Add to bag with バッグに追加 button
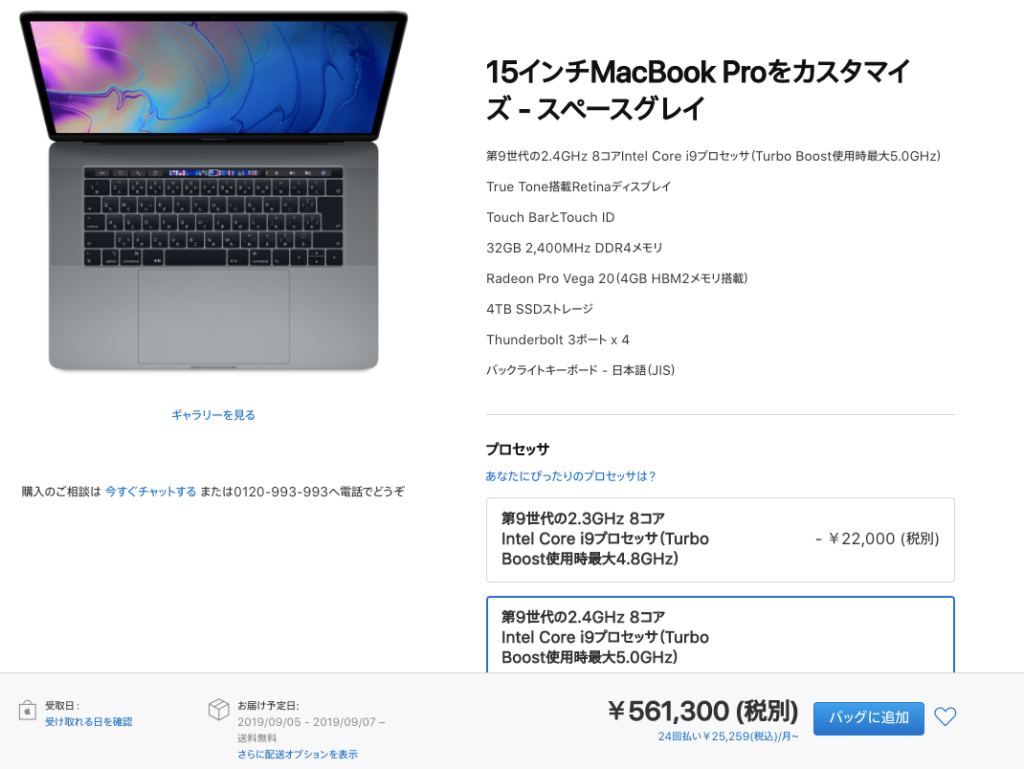The width and height of the screenshot is (1024, 769). pos(869,718)
